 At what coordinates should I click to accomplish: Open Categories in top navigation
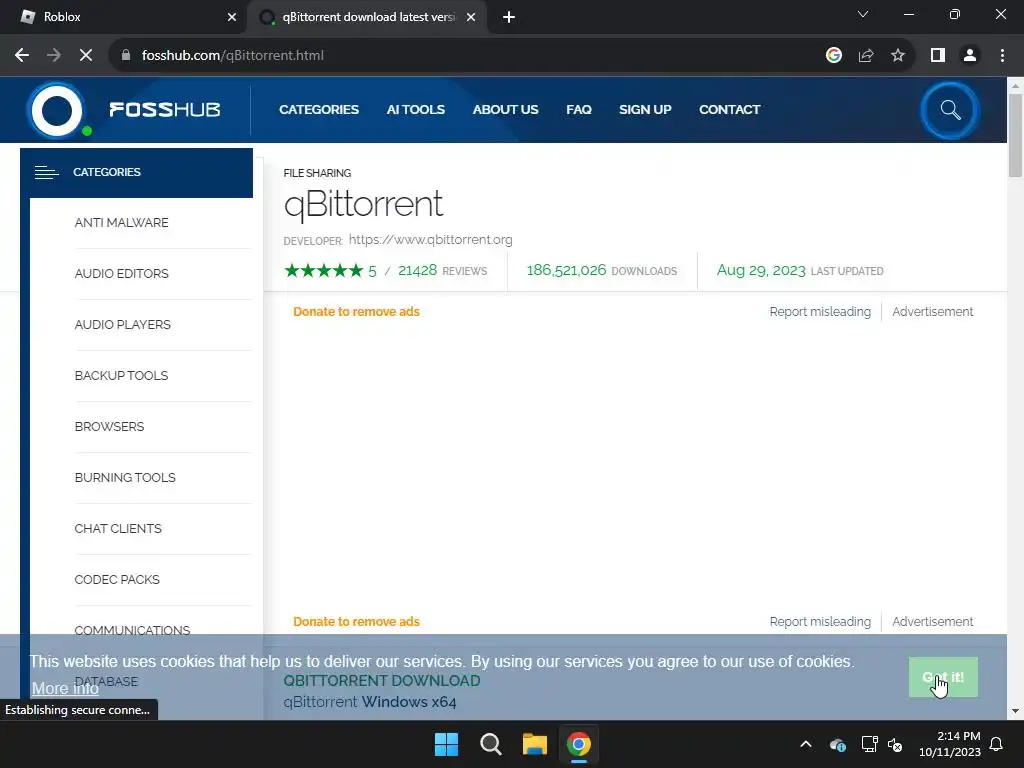click(x=319, y=110)
